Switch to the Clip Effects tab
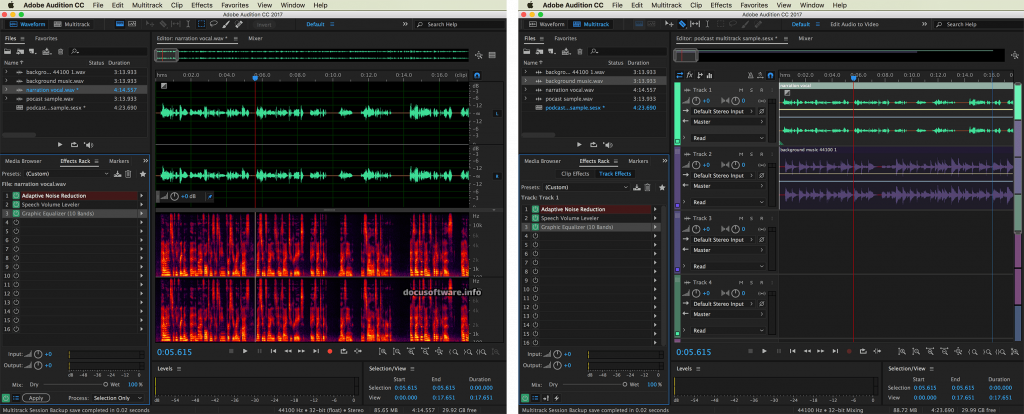1024x414 pixels. pos(573,173)
